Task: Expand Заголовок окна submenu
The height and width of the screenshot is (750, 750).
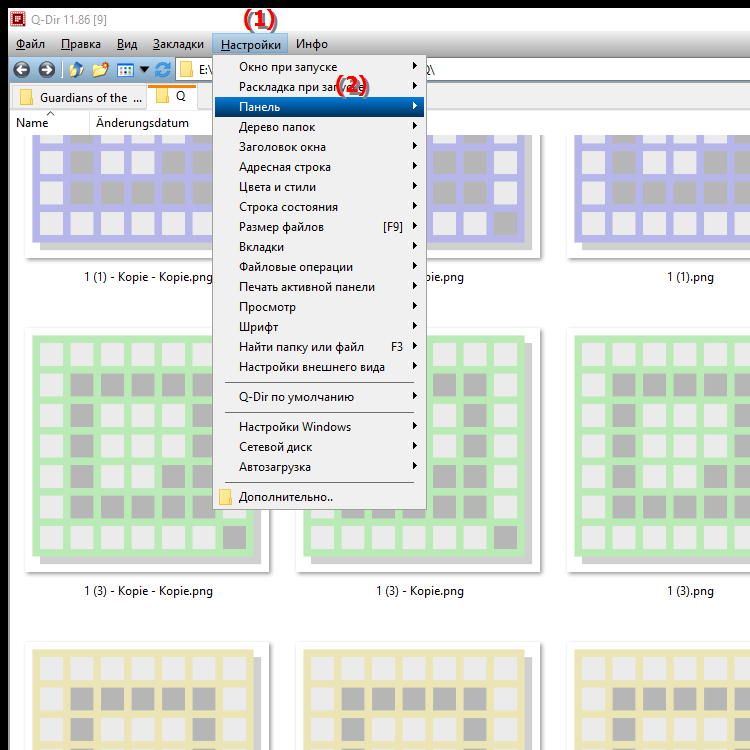Action: (320, 147)
